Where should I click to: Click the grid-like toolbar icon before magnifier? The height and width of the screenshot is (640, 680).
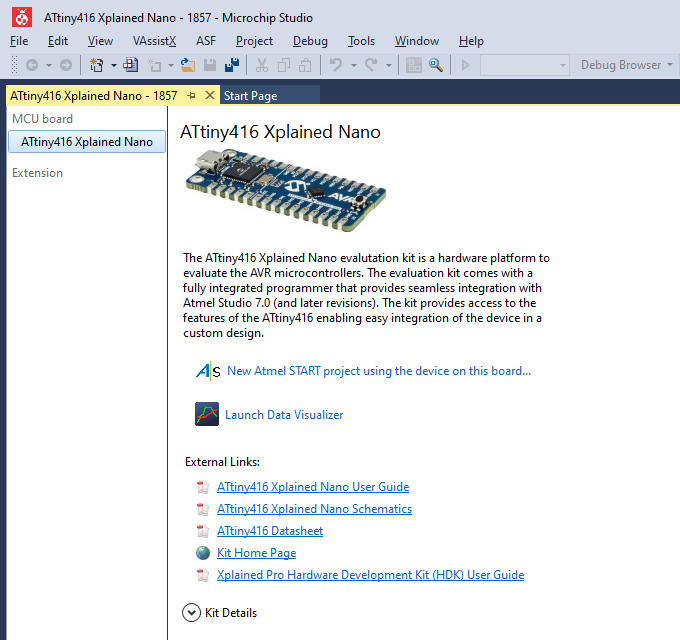pos(414,65)
